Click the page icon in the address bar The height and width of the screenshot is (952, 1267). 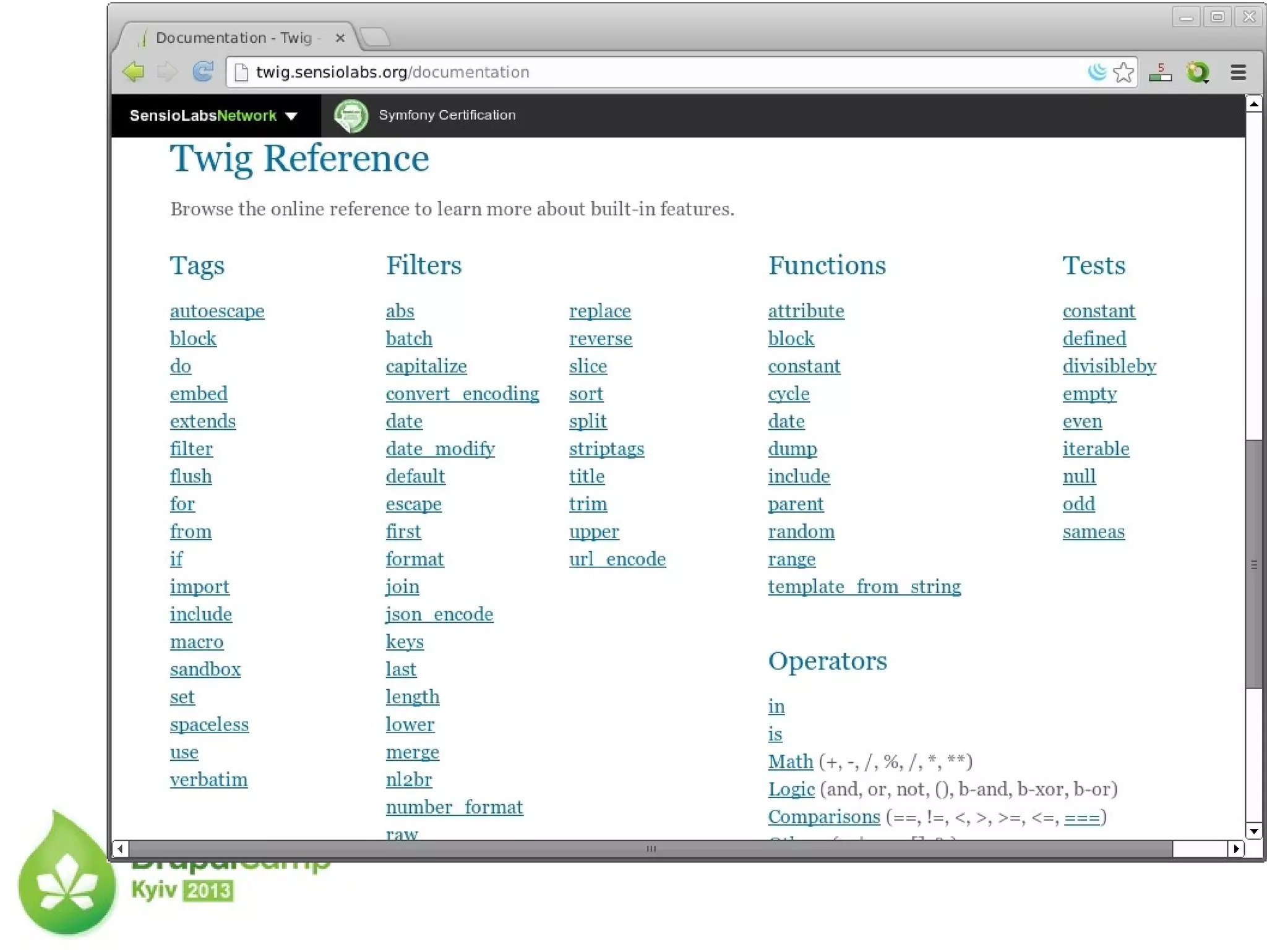pyautogui.click(x=242, y=72)
